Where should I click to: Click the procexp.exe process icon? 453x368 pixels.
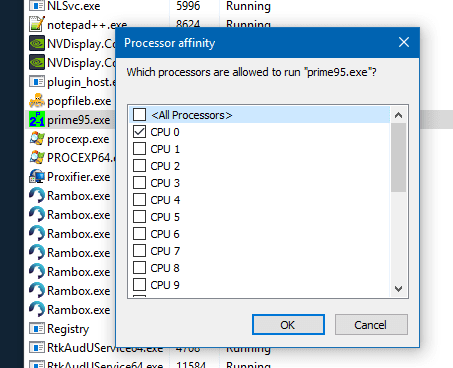tap(37, 139)
